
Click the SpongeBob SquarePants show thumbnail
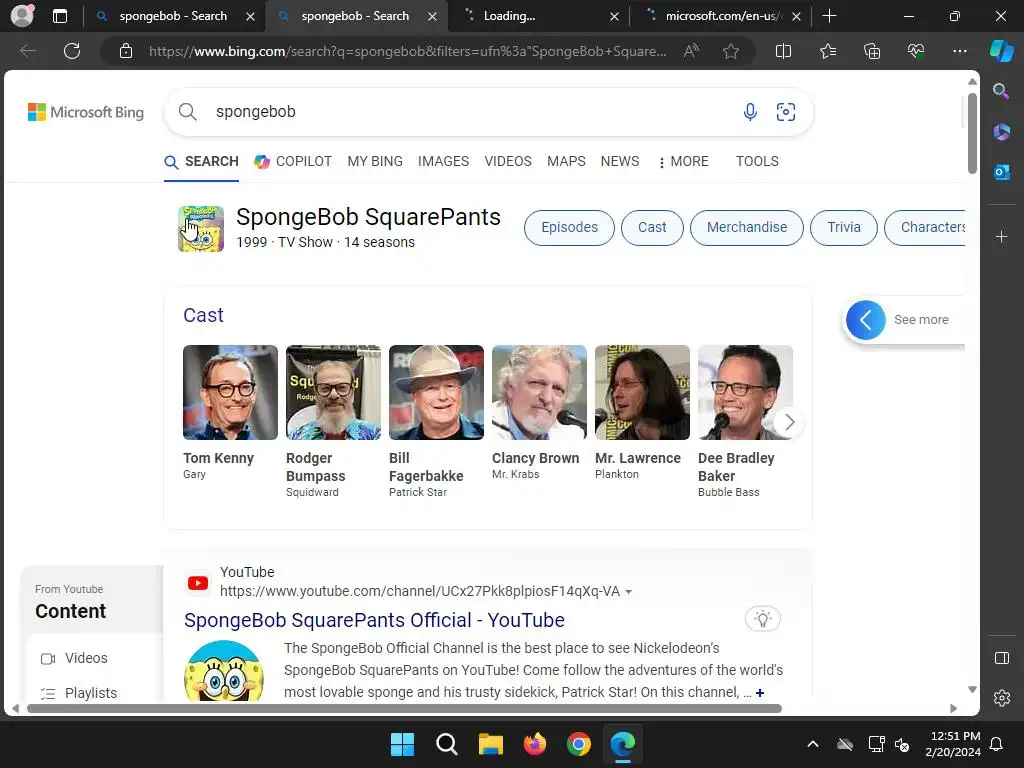(201, 229)
